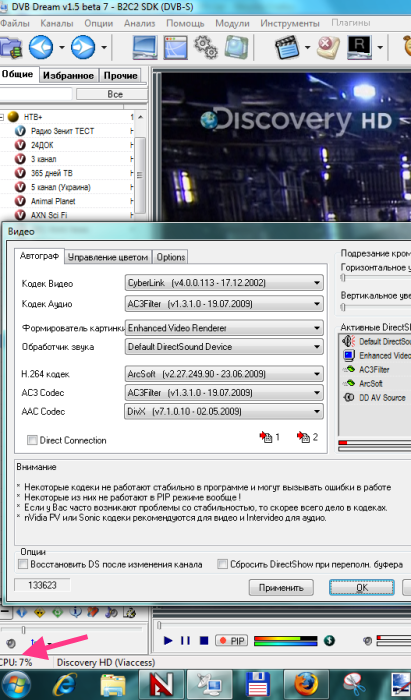
Task: Click preset icon labeled 1
Action: (x=270, y=437)
